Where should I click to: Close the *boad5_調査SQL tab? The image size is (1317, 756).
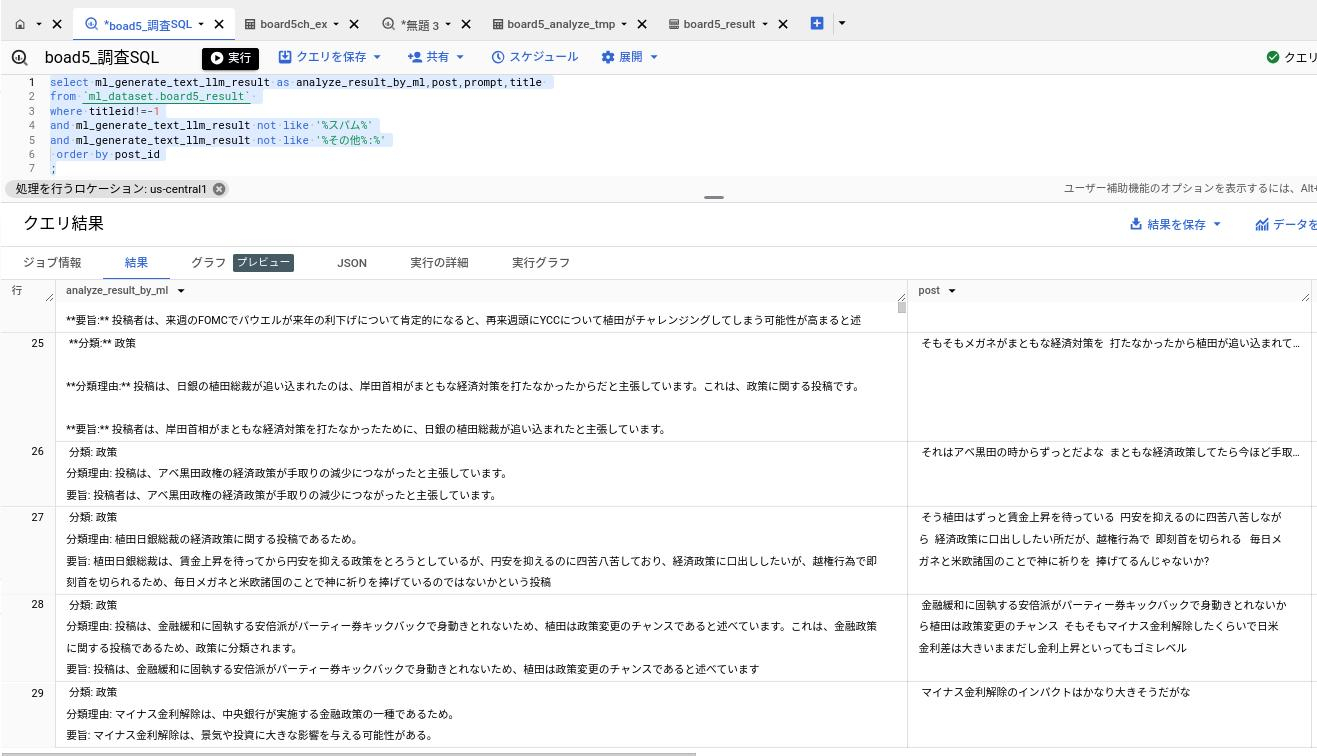(219, 24)
